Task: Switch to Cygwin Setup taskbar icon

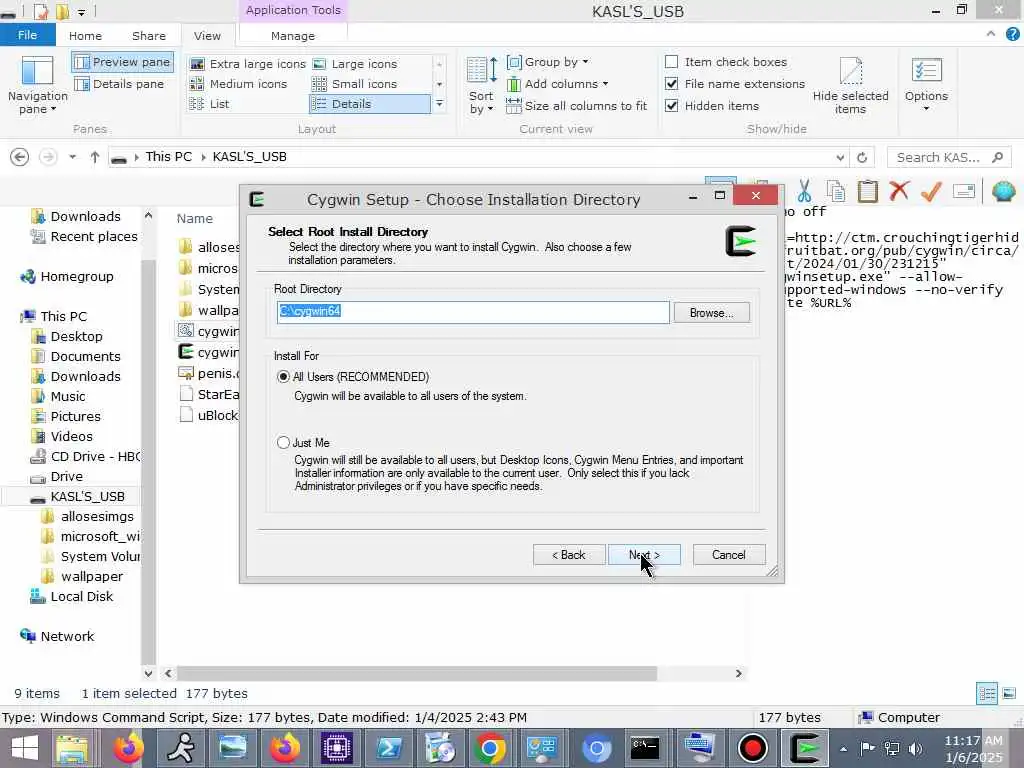Action: click(x=805, y=748)
